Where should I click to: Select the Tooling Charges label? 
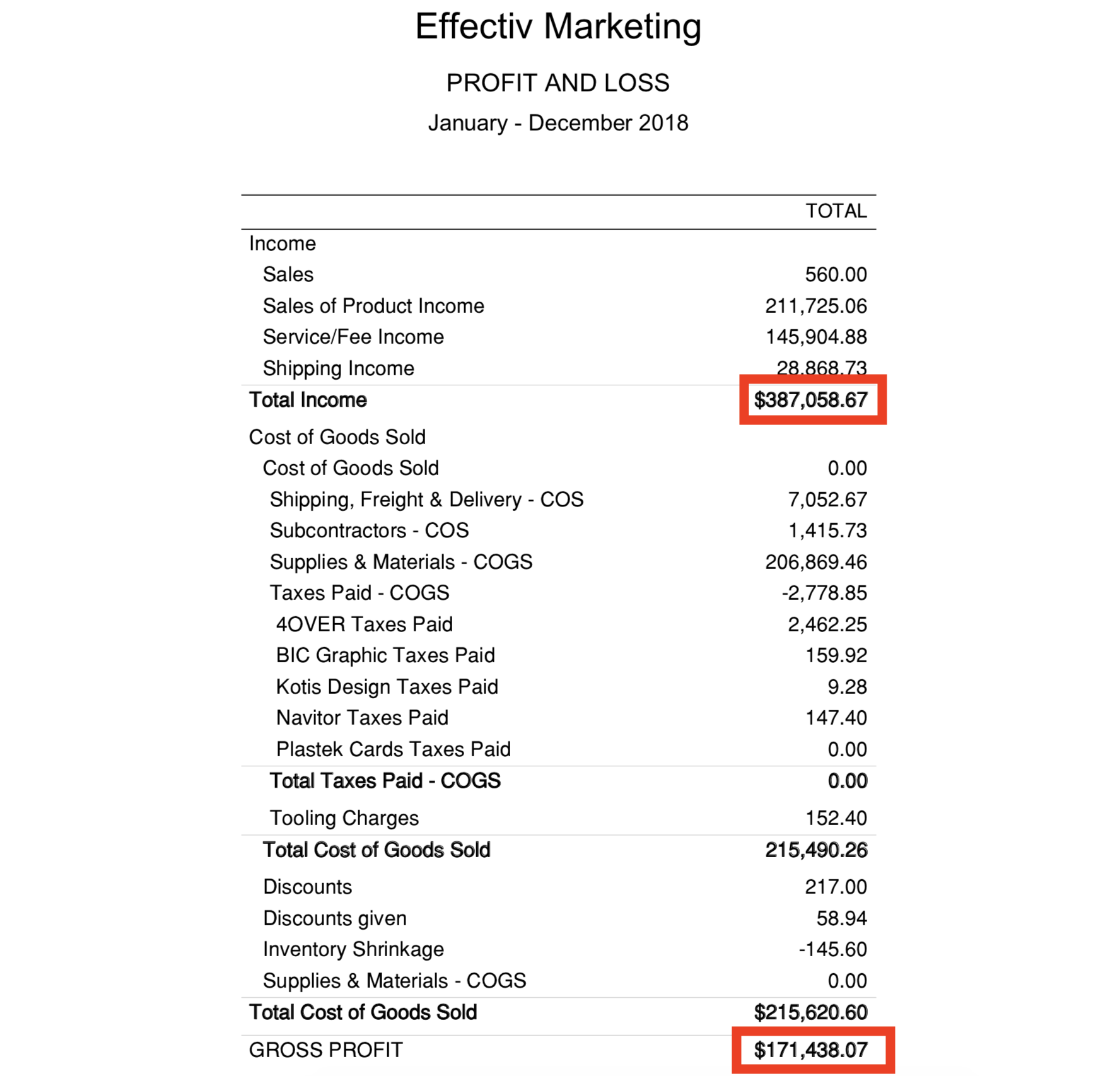point(344,818)
